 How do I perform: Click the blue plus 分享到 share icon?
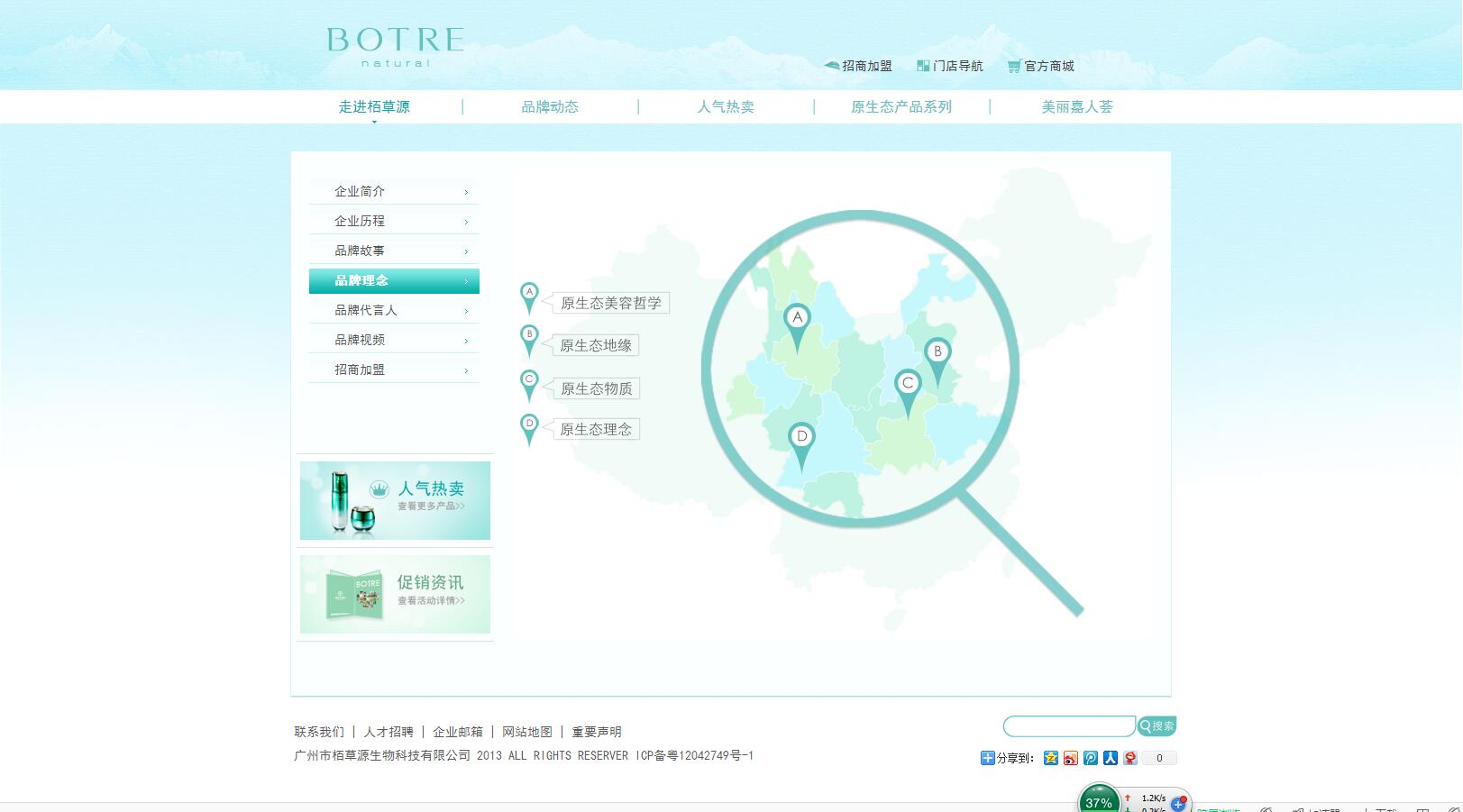pos(989,758)
